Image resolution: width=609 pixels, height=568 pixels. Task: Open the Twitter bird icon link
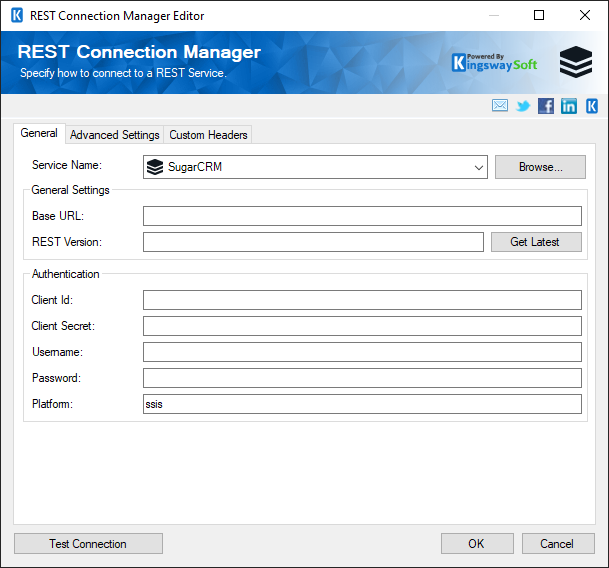[523, 106]
